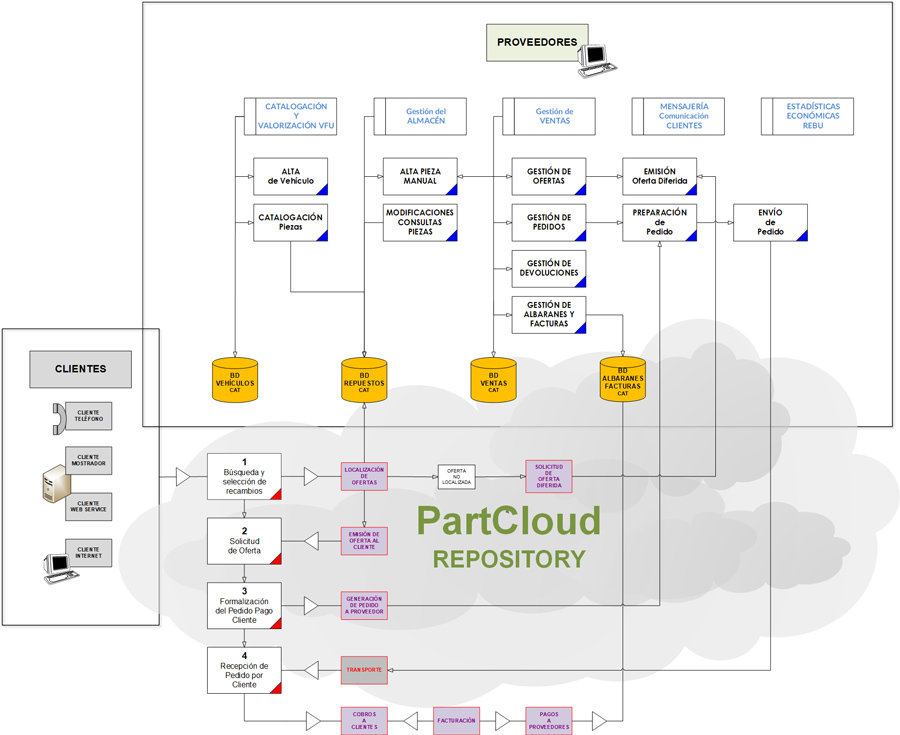
Task: Click the desktop computer icon beside CLIENTE INTERNET
Action: point(60,569)
